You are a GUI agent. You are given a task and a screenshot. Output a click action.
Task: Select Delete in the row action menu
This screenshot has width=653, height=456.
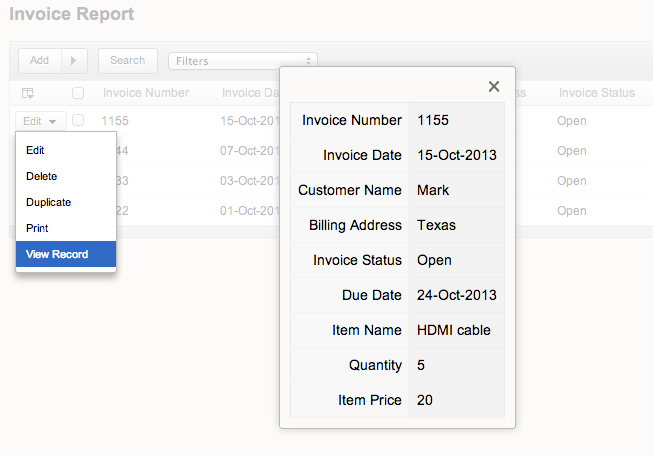click(42, 176)
